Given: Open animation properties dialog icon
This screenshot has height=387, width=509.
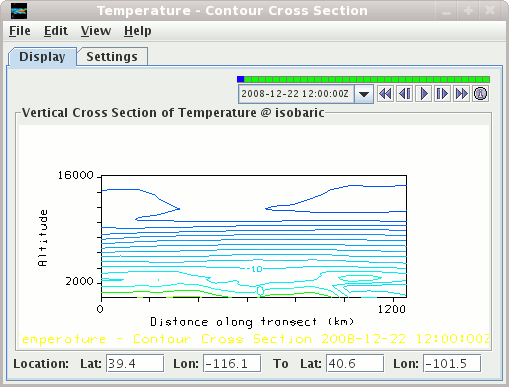Looking at the screenshot, I should tap(480, 94).
